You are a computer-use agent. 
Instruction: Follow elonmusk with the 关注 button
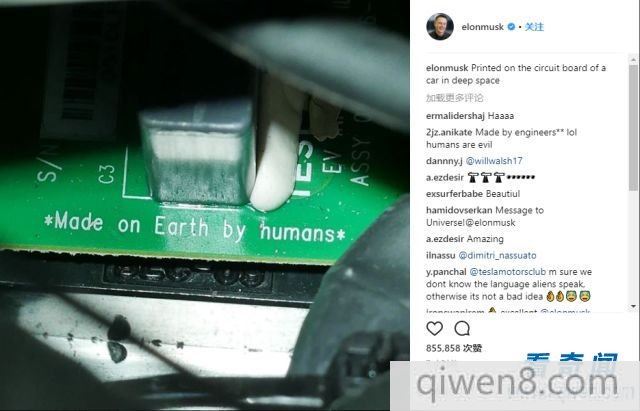click(x=534, y=27)
